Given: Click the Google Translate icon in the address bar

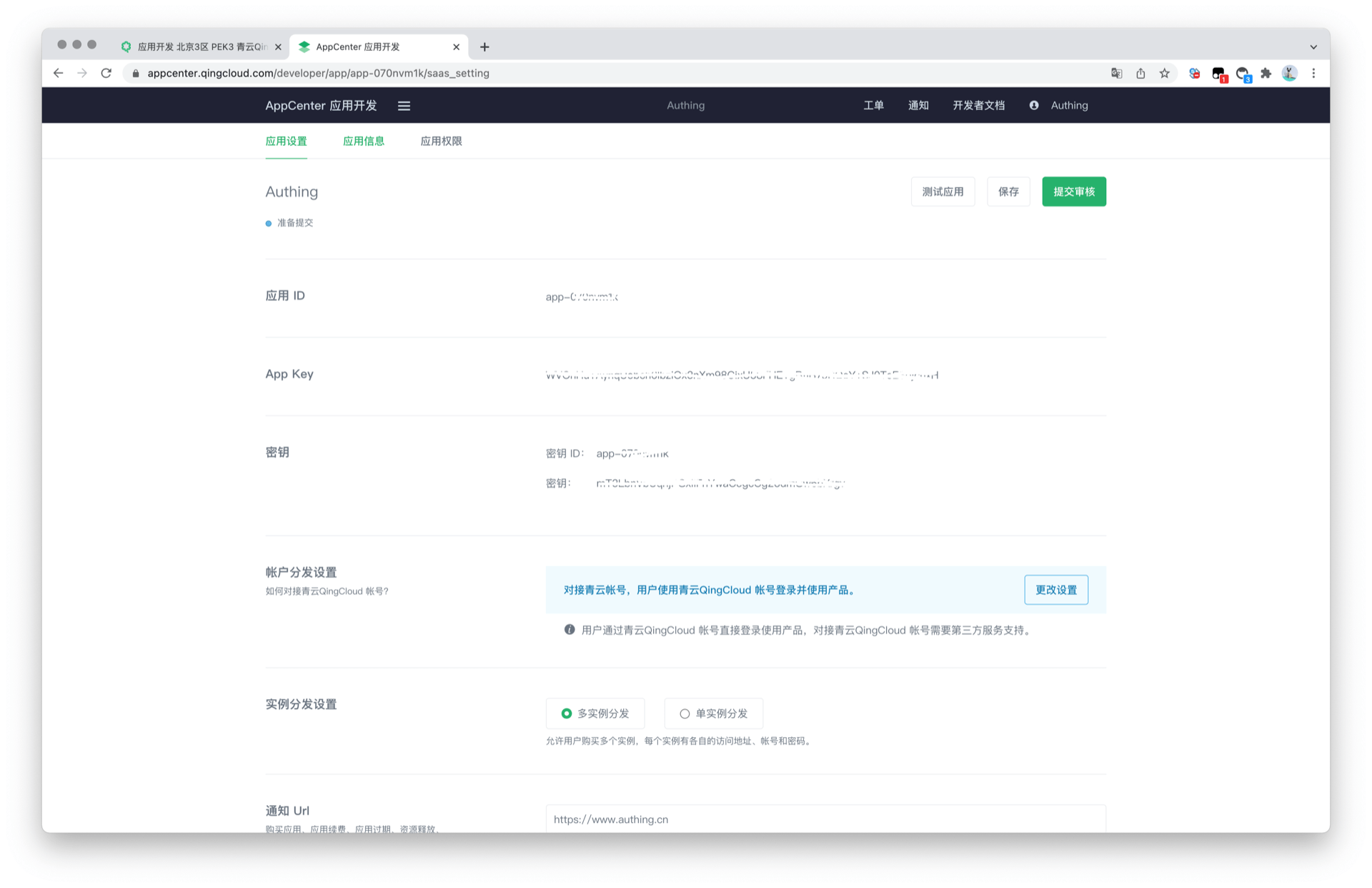Looking at the screenshot, I should pos(1116,73).
